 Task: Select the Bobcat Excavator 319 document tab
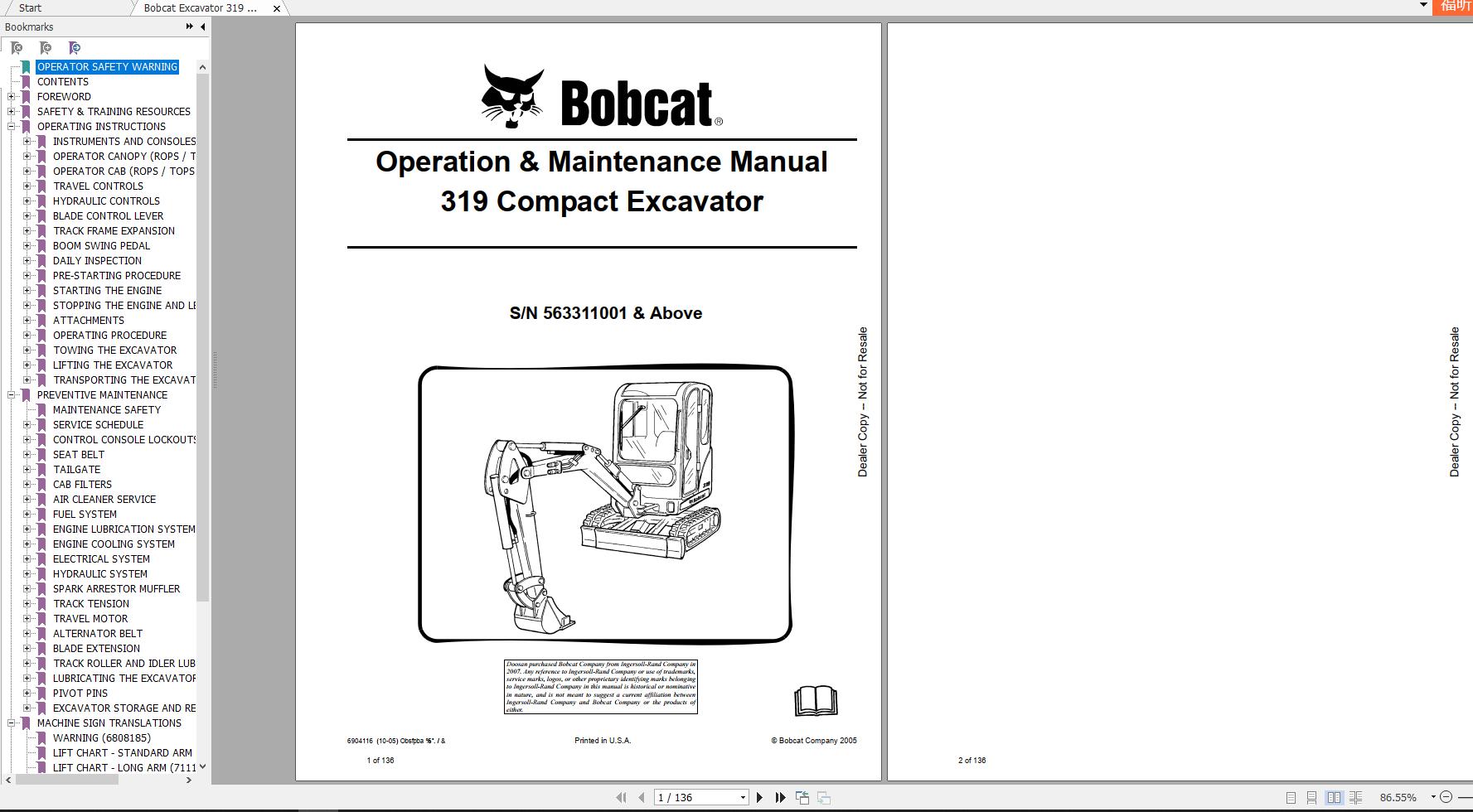click(199, 8)
